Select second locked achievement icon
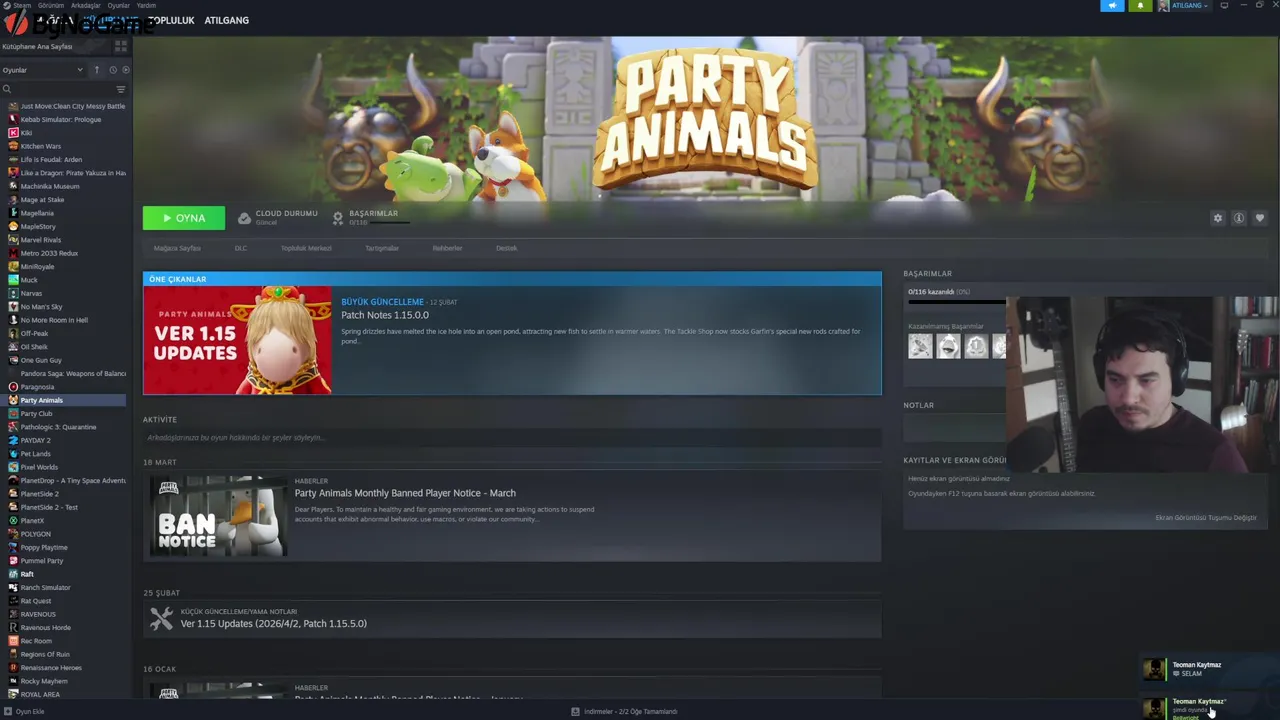The image size is (1280, 720). point(948,346)
